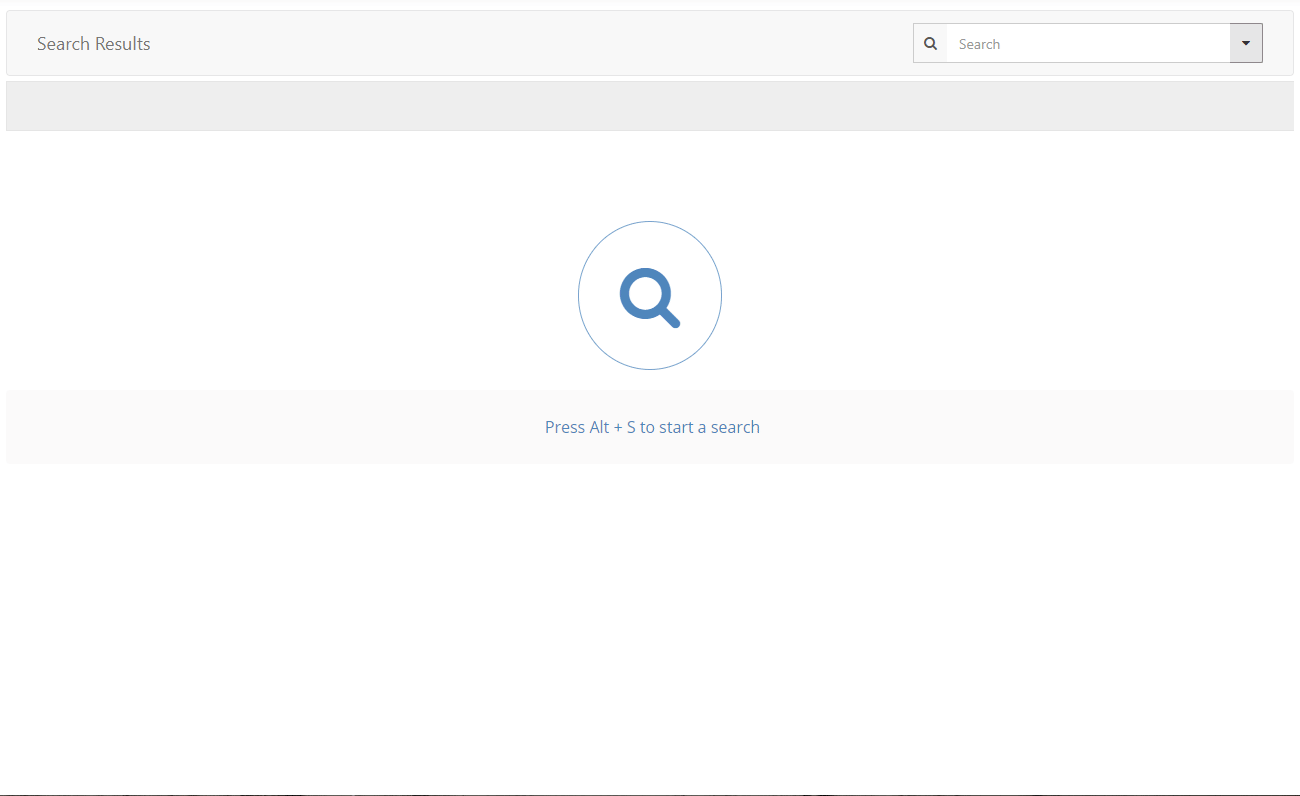Image resolution: width=1300 pixels, height=796 pixels.
Task: Focus the Search text input field
Action: [x=1088, y=44]
